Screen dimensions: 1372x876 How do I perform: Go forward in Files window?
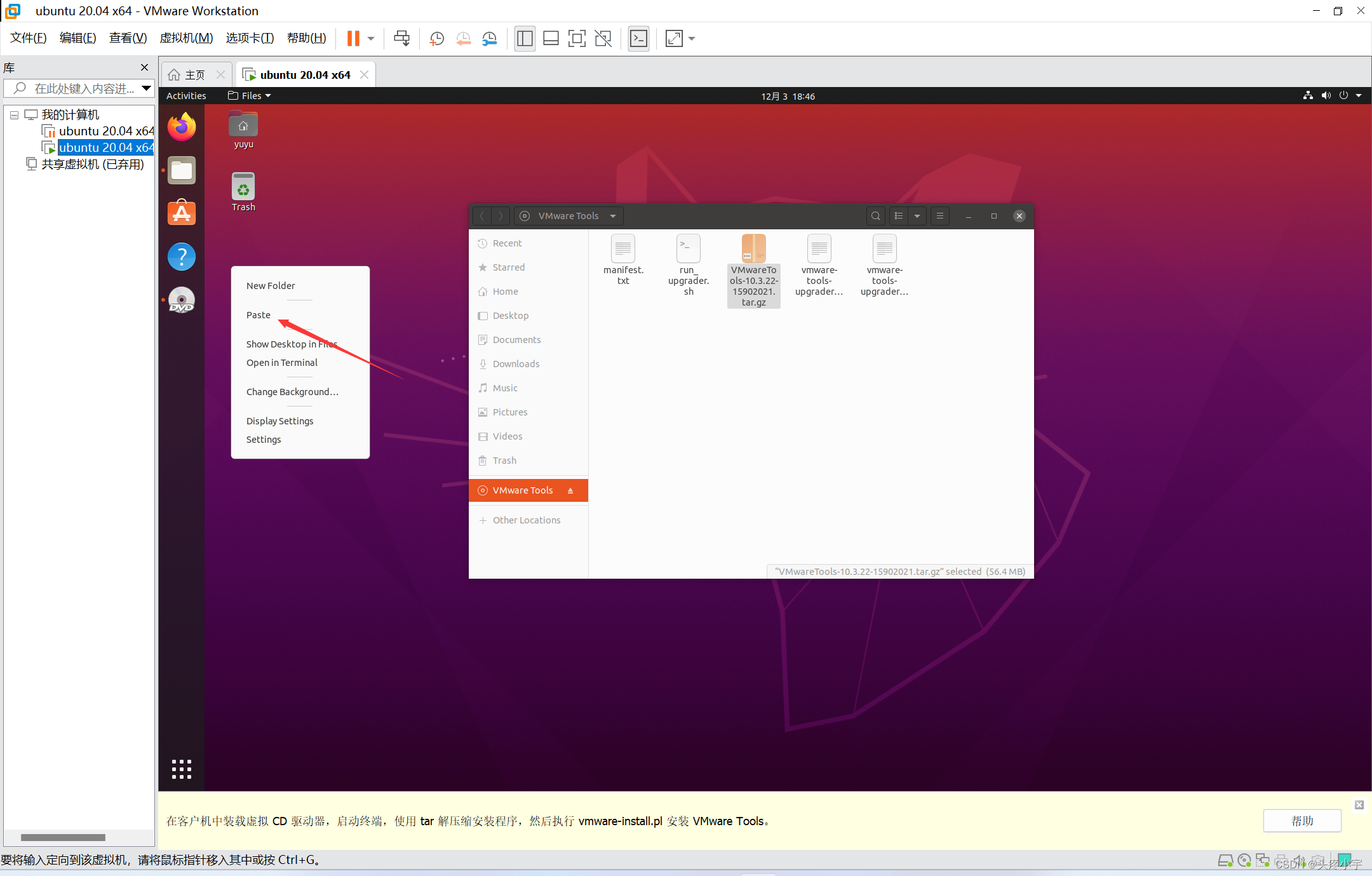point(501,216)
